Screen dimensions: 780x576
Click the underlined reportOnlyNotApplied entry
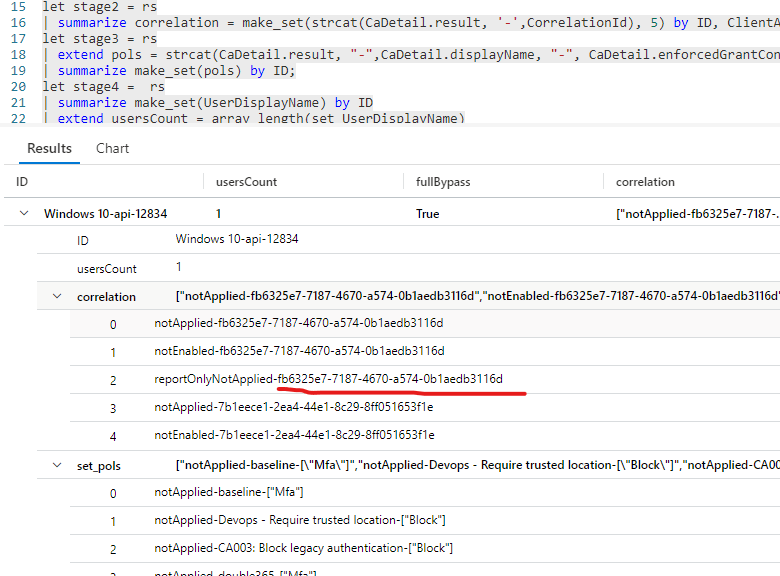328,380
